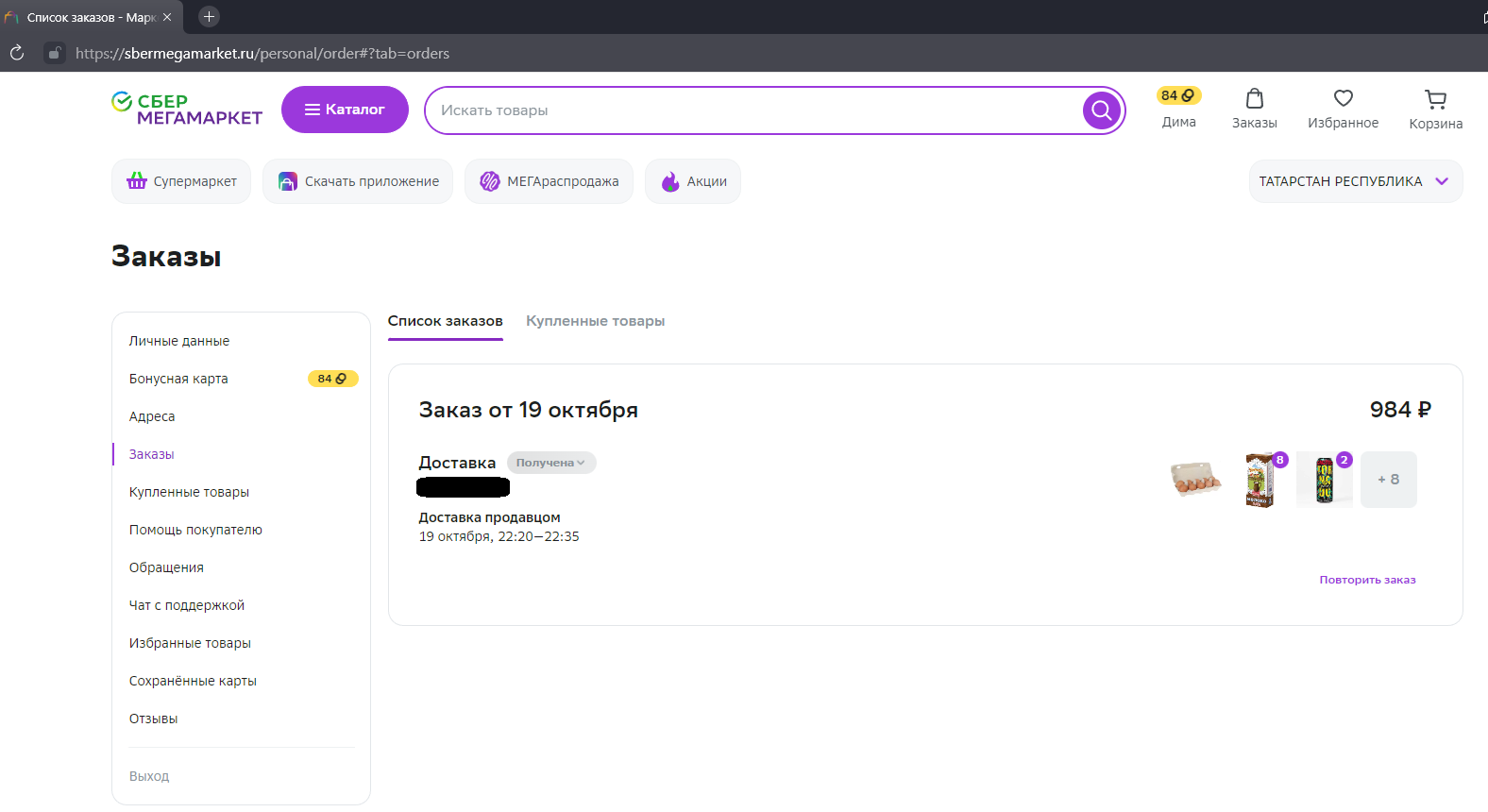1488x812 pixels.
Task: Click the Дима profile name
Action: click(1179, 122)
